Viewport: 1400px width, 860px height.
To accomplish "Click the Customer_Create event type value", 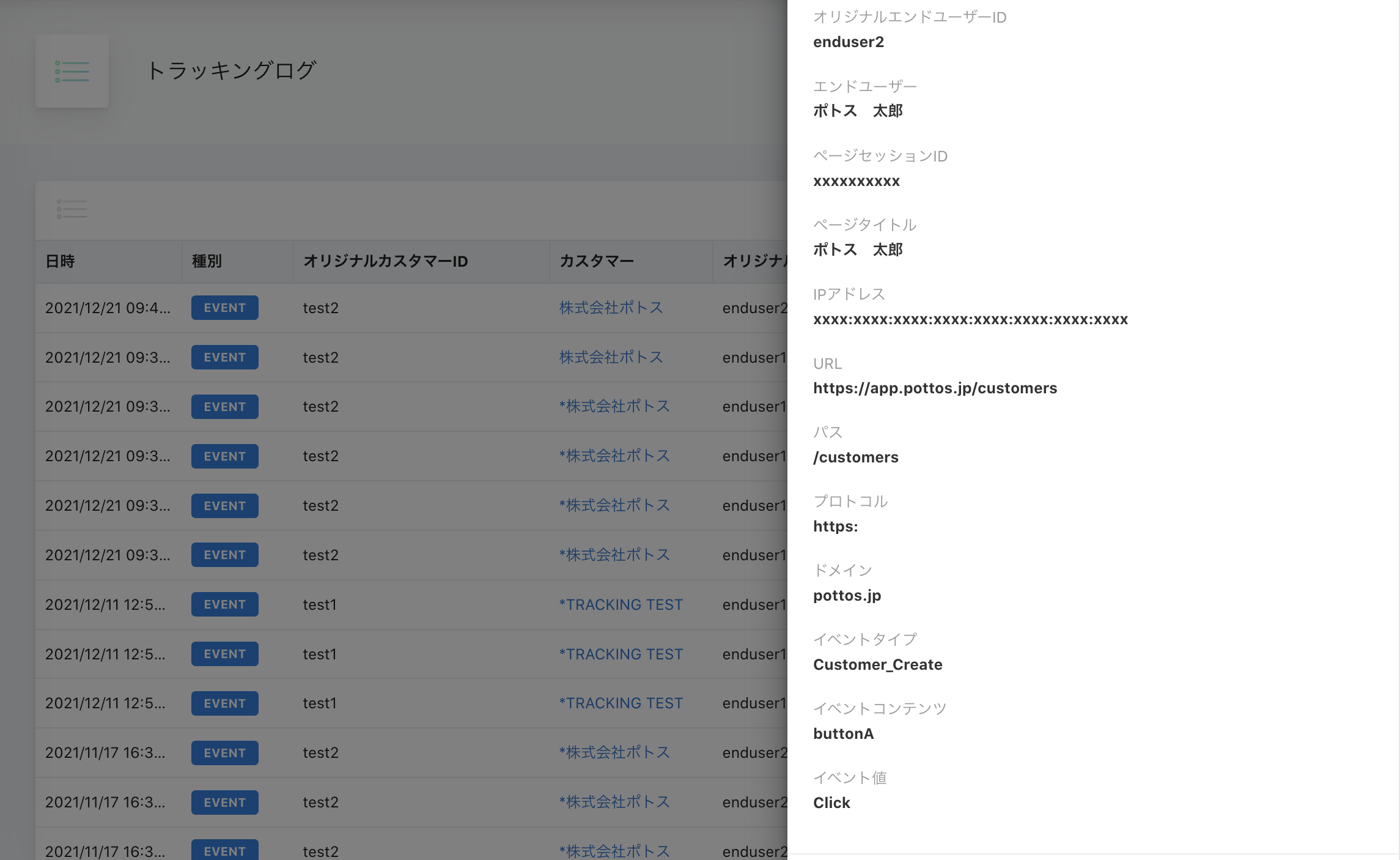I will 878,665.
